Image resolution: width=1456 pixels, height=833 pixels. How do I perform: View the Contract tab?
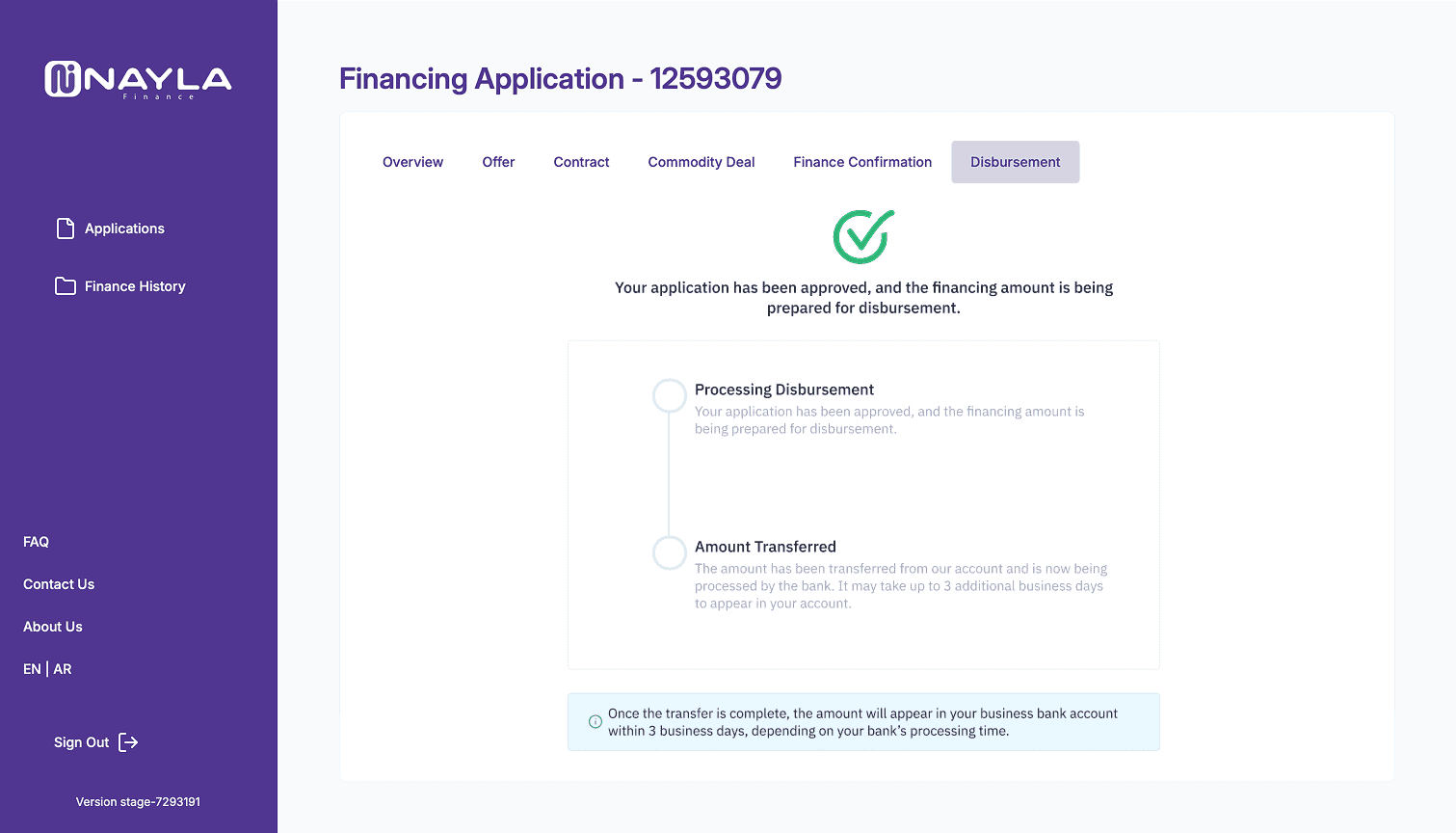[581, 162]
